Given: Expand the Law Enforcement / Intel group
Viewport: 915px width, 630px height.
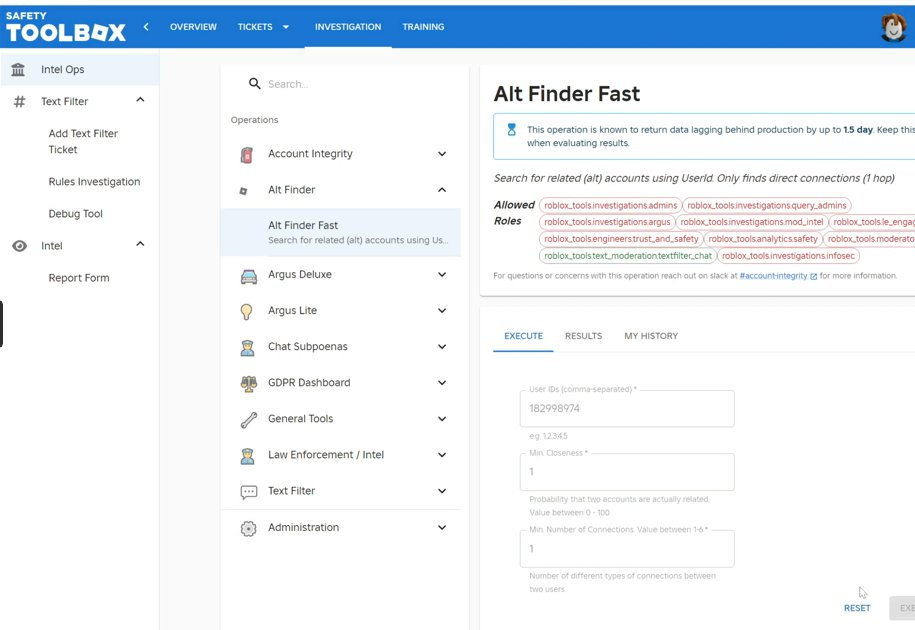Looking at the screenshot, I should pos(442,455).
